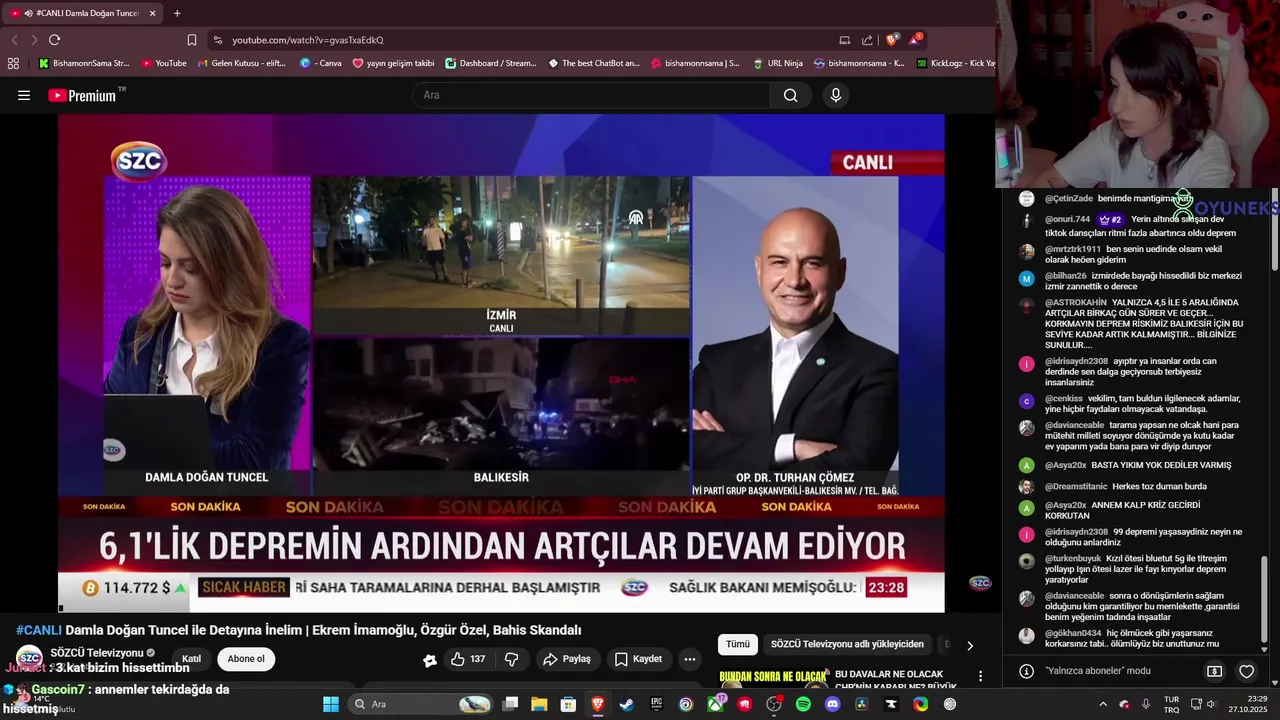Share this page from address bar

(867, 40)
